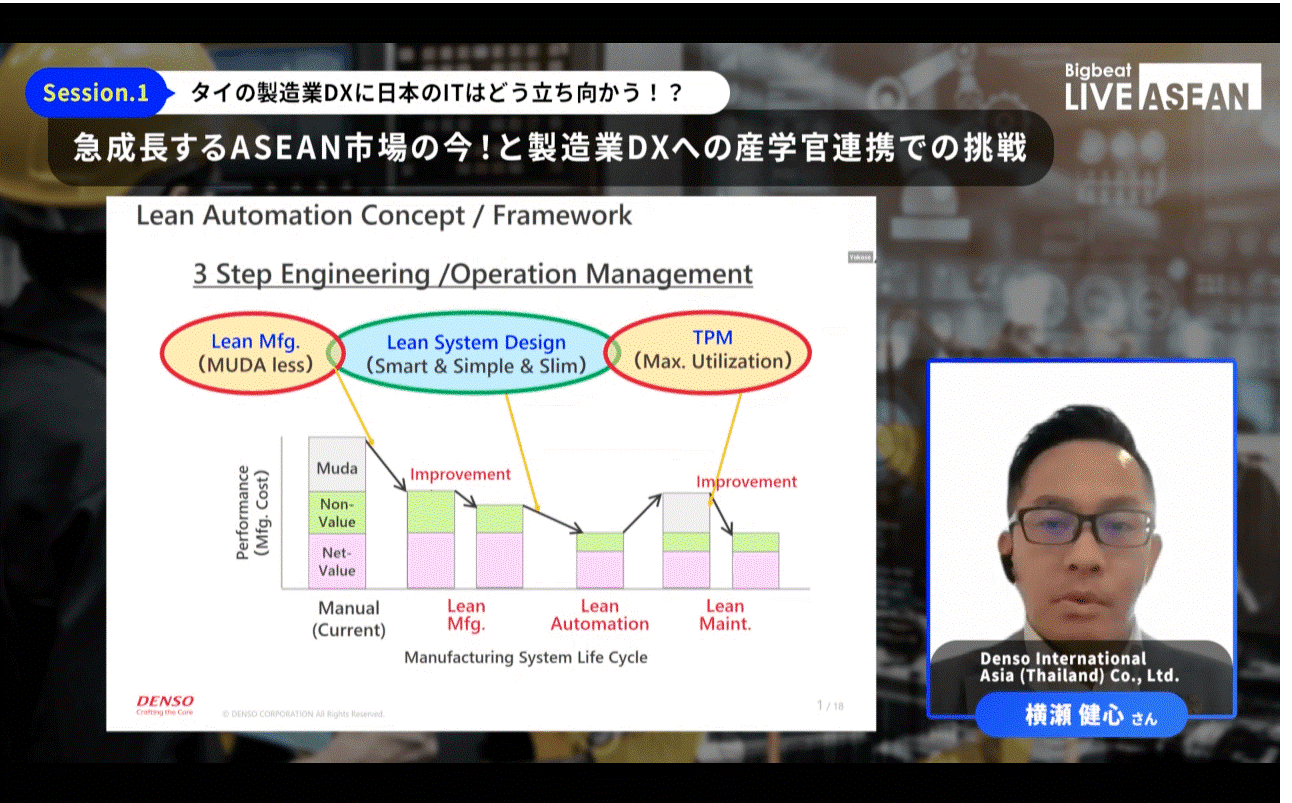Click the Net-Value segment of the Manual bar
The image size is (1292, 803).
pos(337,561)
